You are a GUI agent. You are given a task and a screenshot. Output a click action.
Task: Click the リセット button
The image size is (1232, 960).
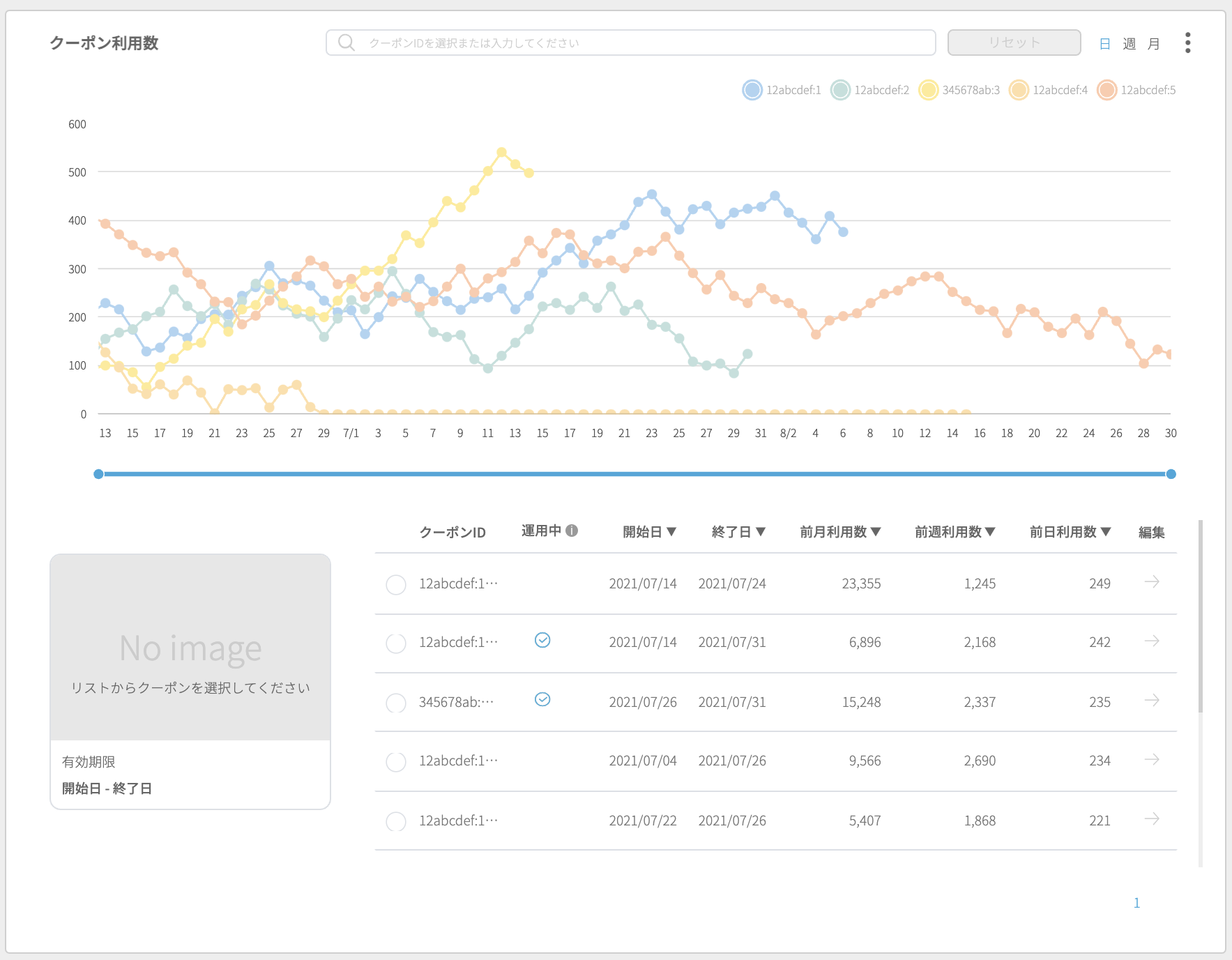pos(1014,43)
